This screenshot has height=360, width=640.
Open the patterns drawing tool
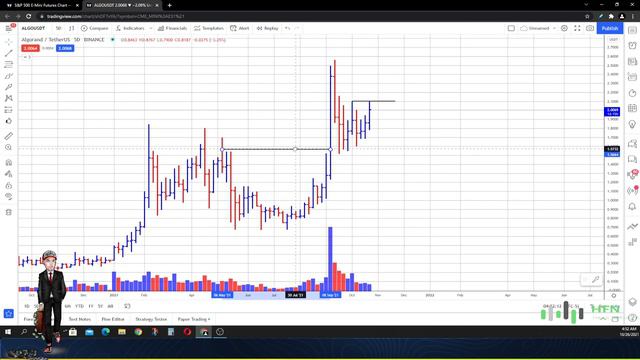coord(9,98)
